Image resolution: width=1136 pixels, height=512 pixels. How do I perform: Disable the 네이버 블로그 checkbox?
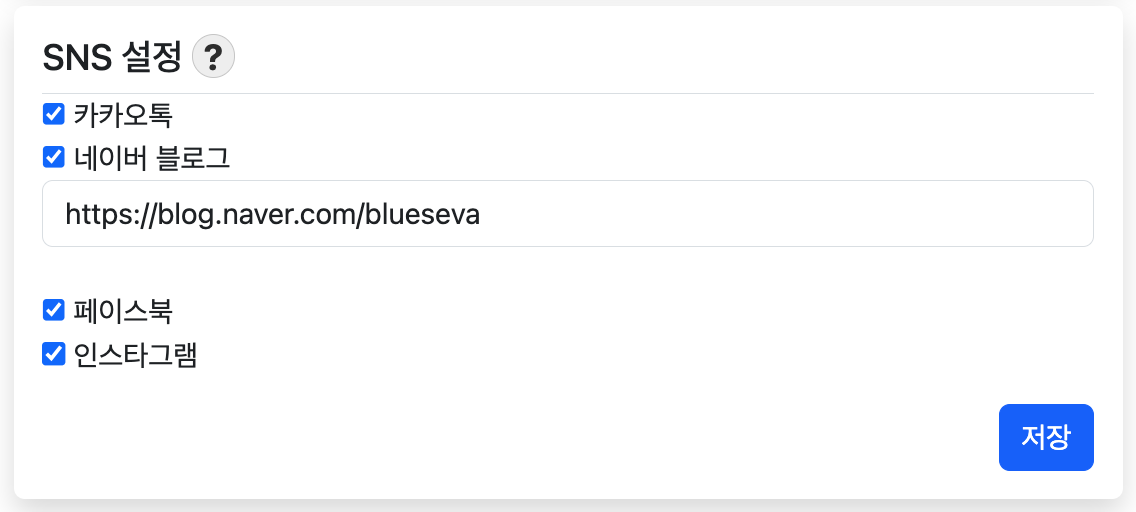[54, 157]
